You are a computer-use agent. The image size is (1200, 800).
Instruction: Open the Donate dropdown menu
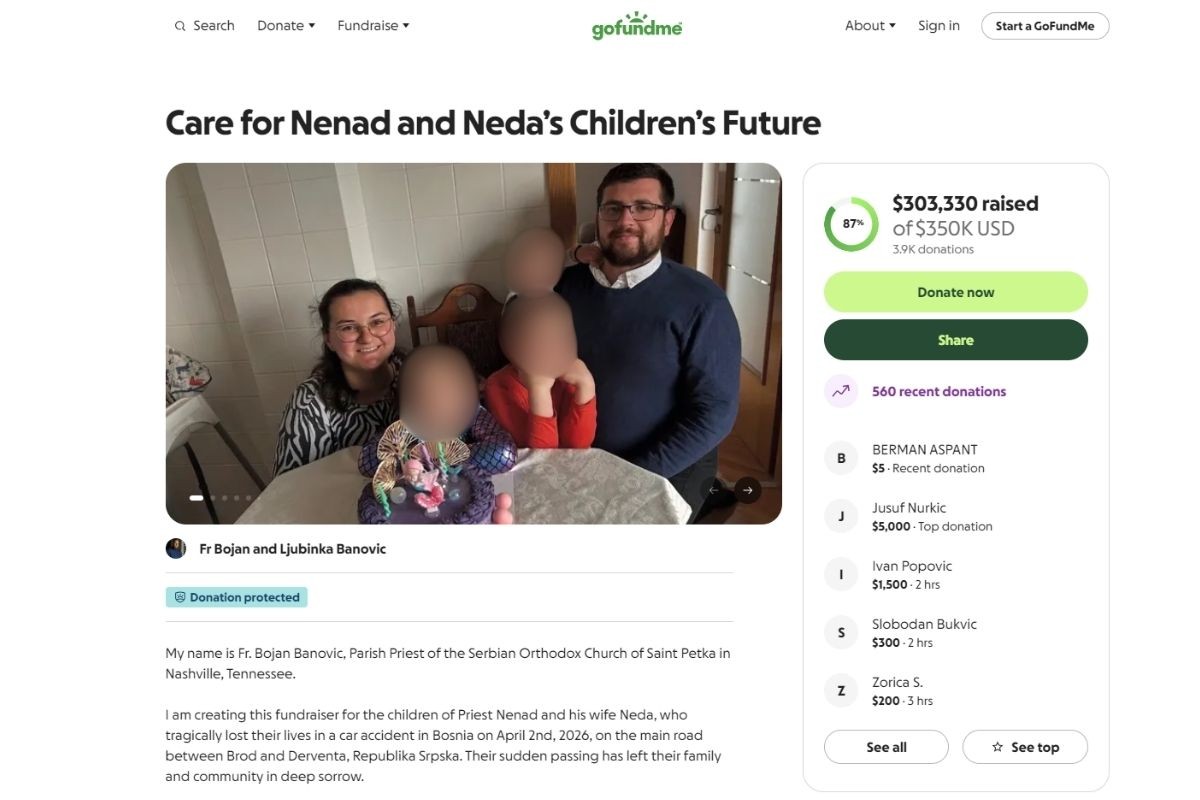coord(286,26)
